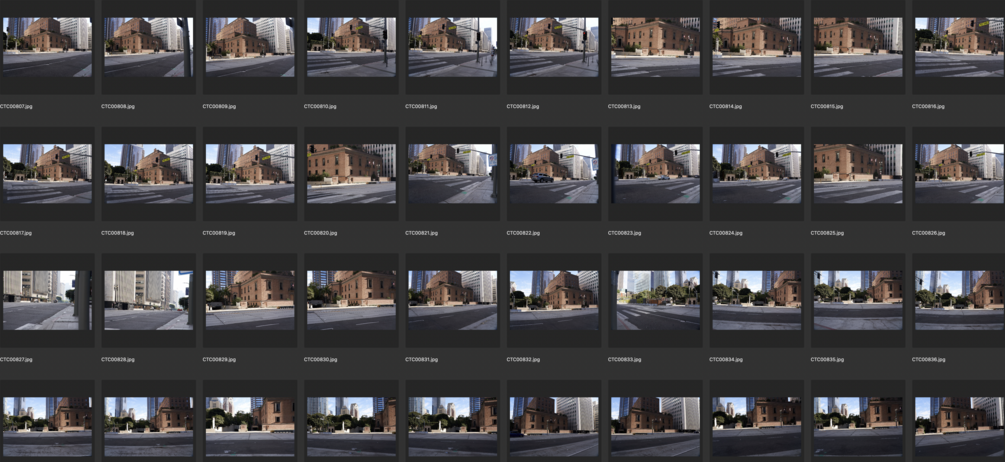Highlight the caption CTC00835.jpg
Image resolution: width=1005 pixels, height=462 pixels.
pos(827,359)
